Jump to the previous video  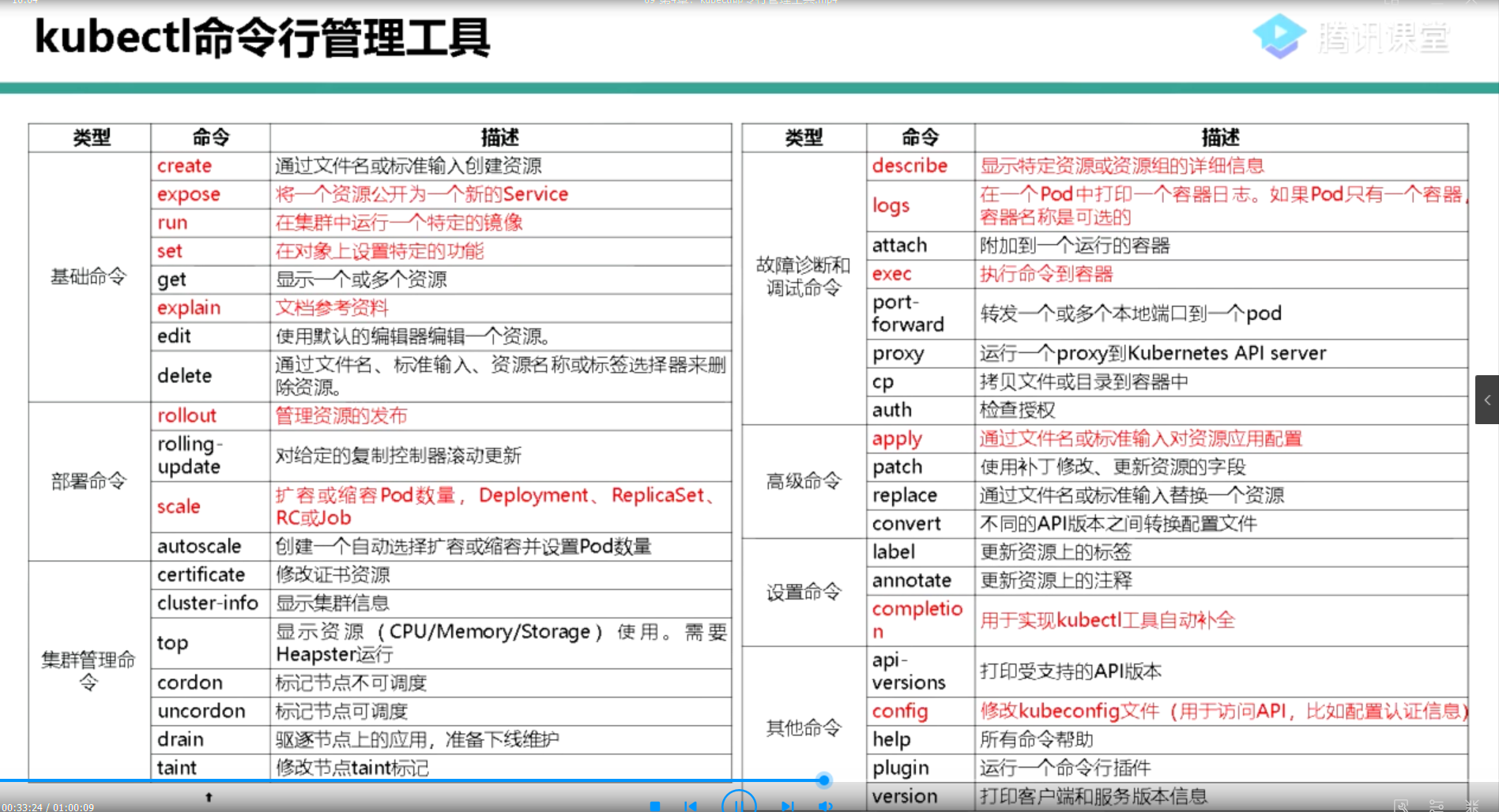(691, 806)
